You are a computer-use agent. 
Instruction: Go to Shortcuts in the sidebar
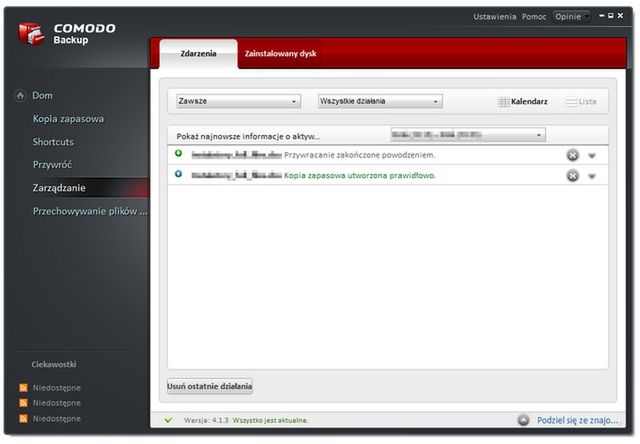click(53, 142)
